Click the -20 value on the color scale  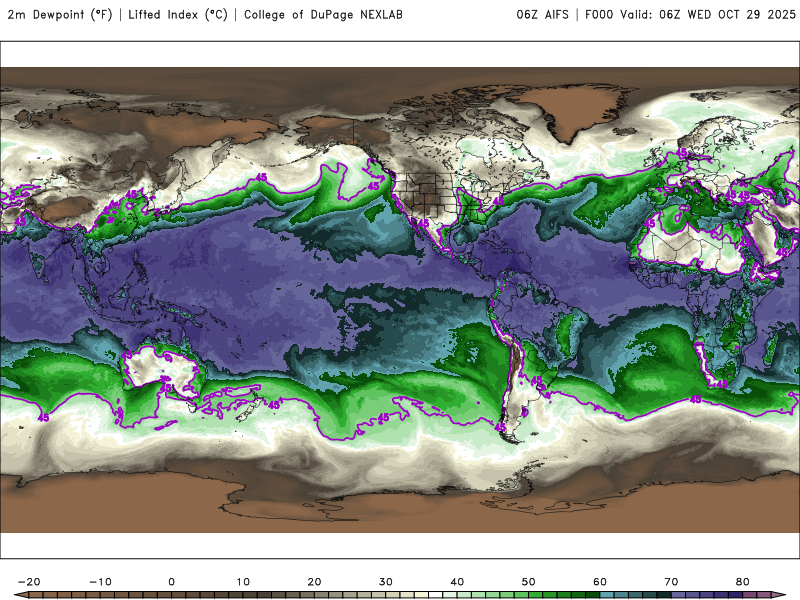pos(29,582)
